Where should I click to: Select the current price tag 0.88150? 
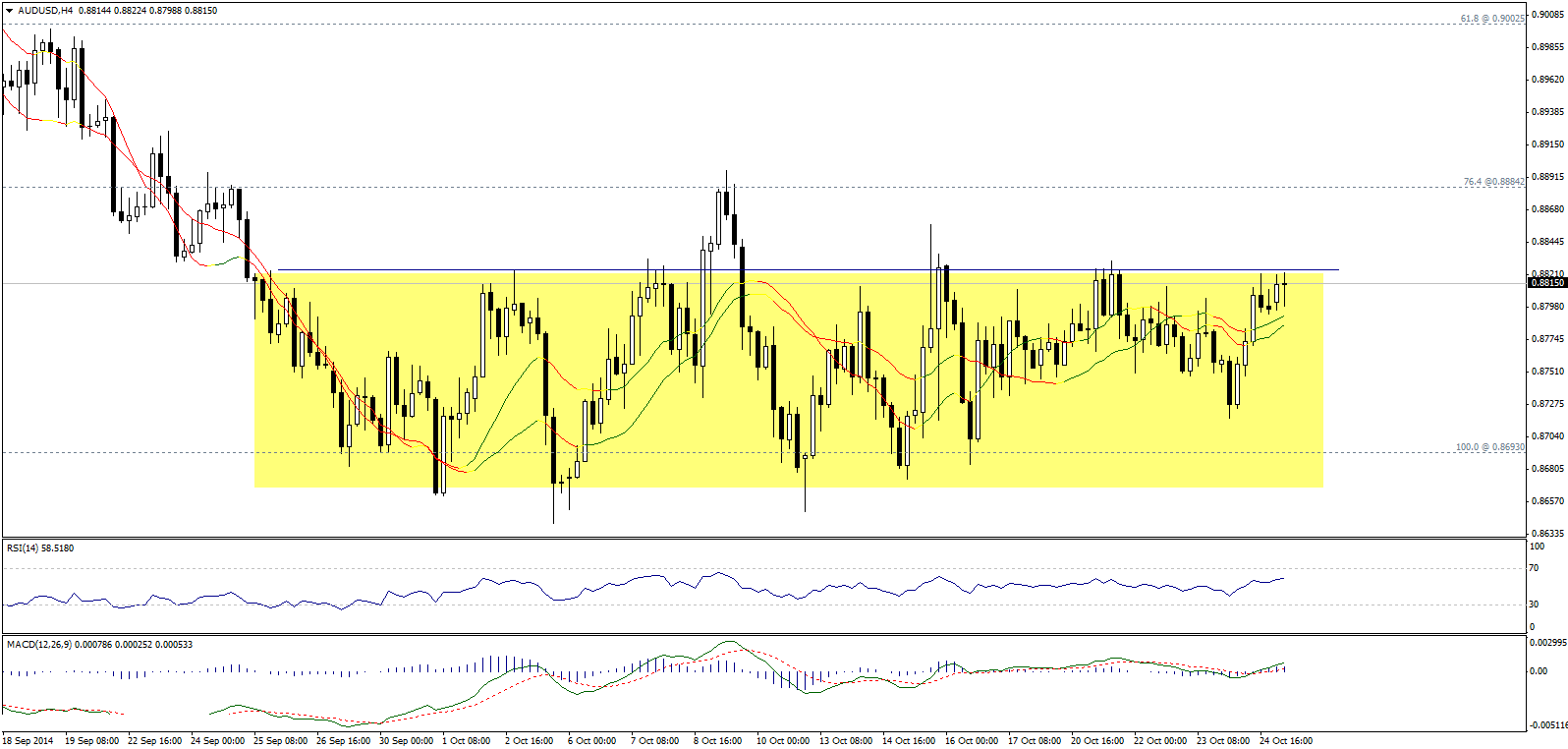1546,283
